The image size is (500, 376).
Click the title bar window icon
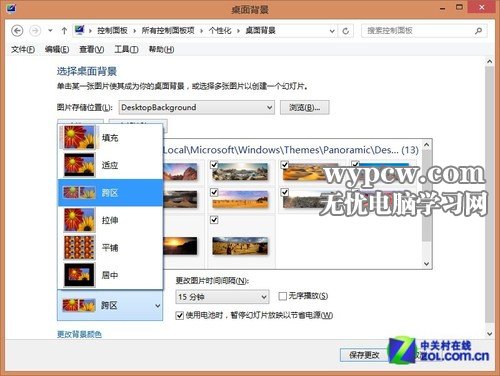(11, 8)
